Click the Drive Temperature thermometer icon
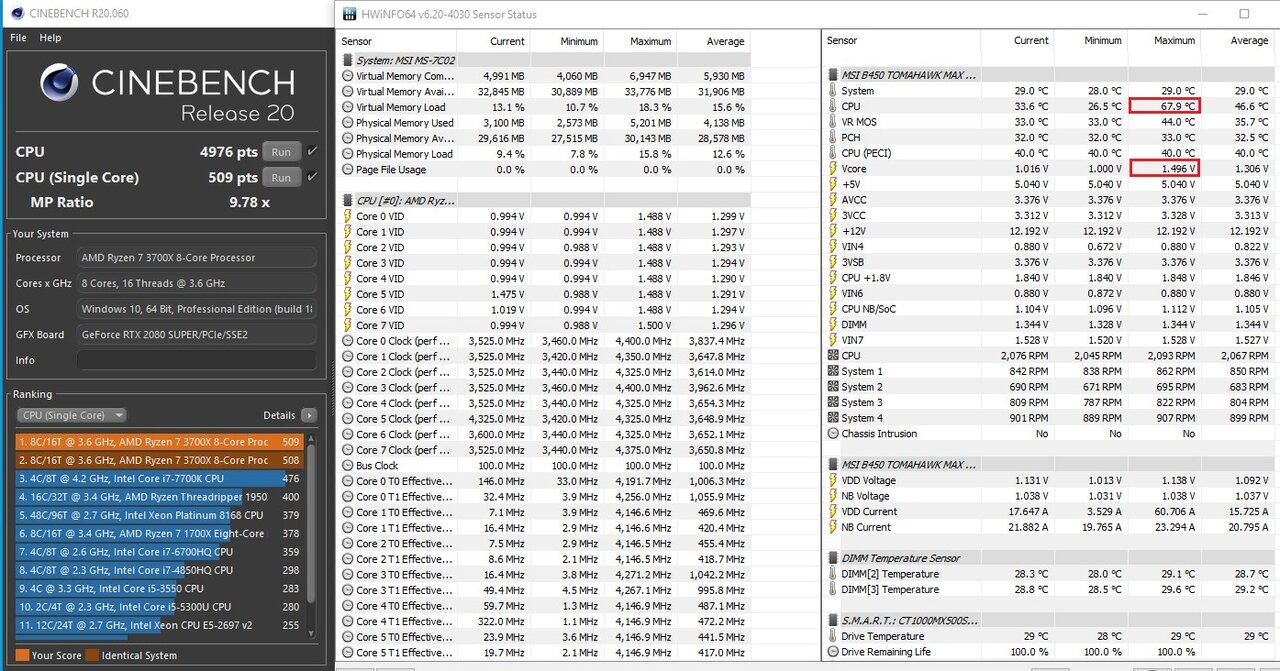Viewport: 1280px width, 671px height. 833,636
